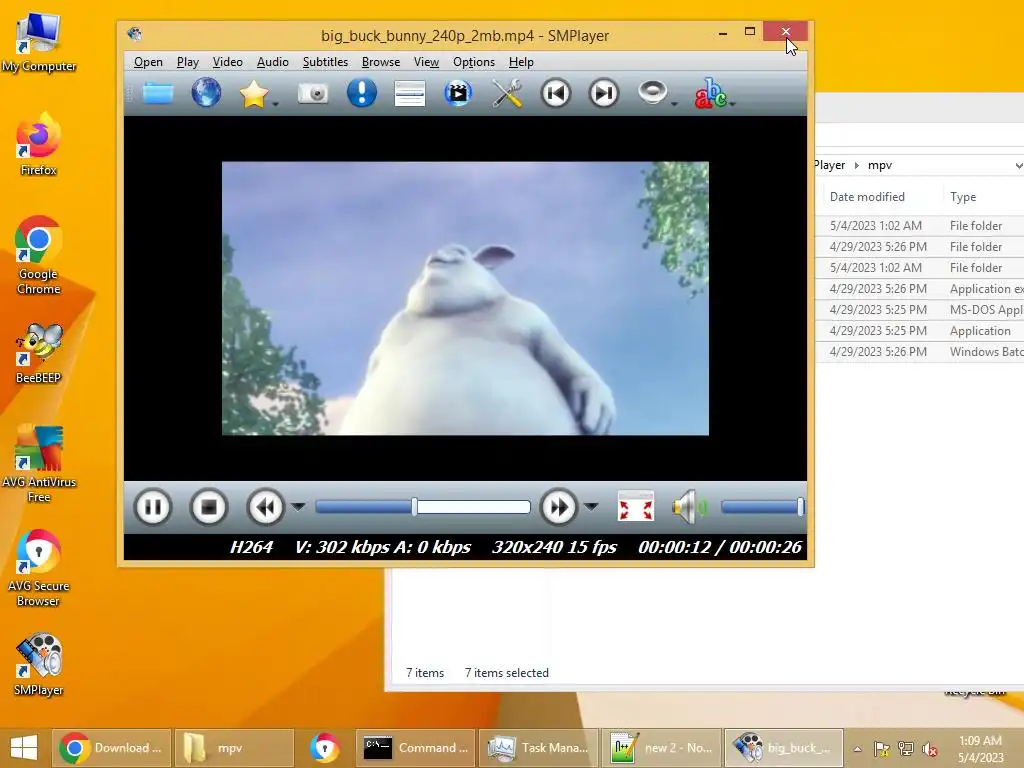The image size is (1024, 768).
Task: Click the Windows Start button
Action: 24,748
